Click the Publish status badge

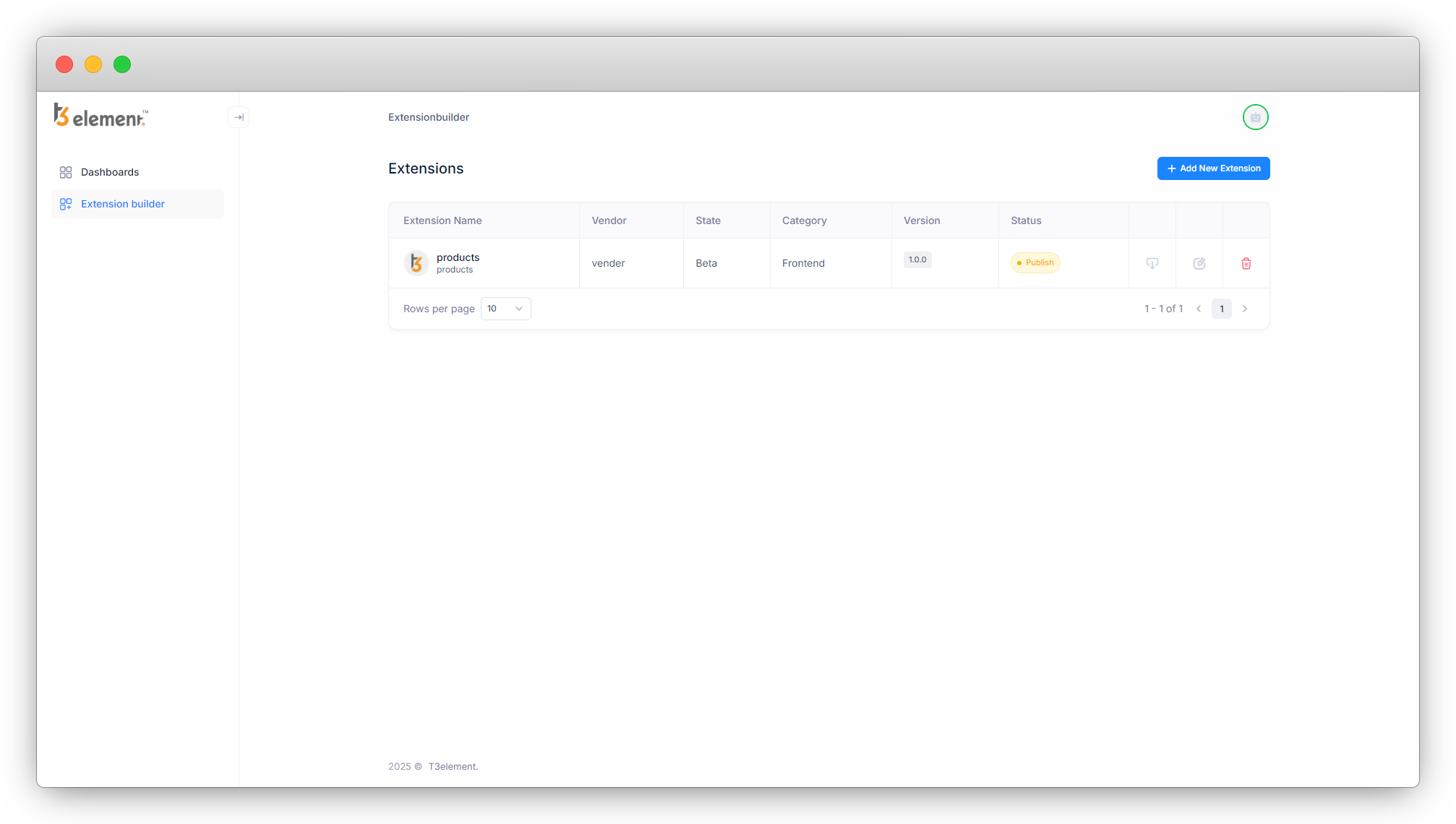[1035, 262]
